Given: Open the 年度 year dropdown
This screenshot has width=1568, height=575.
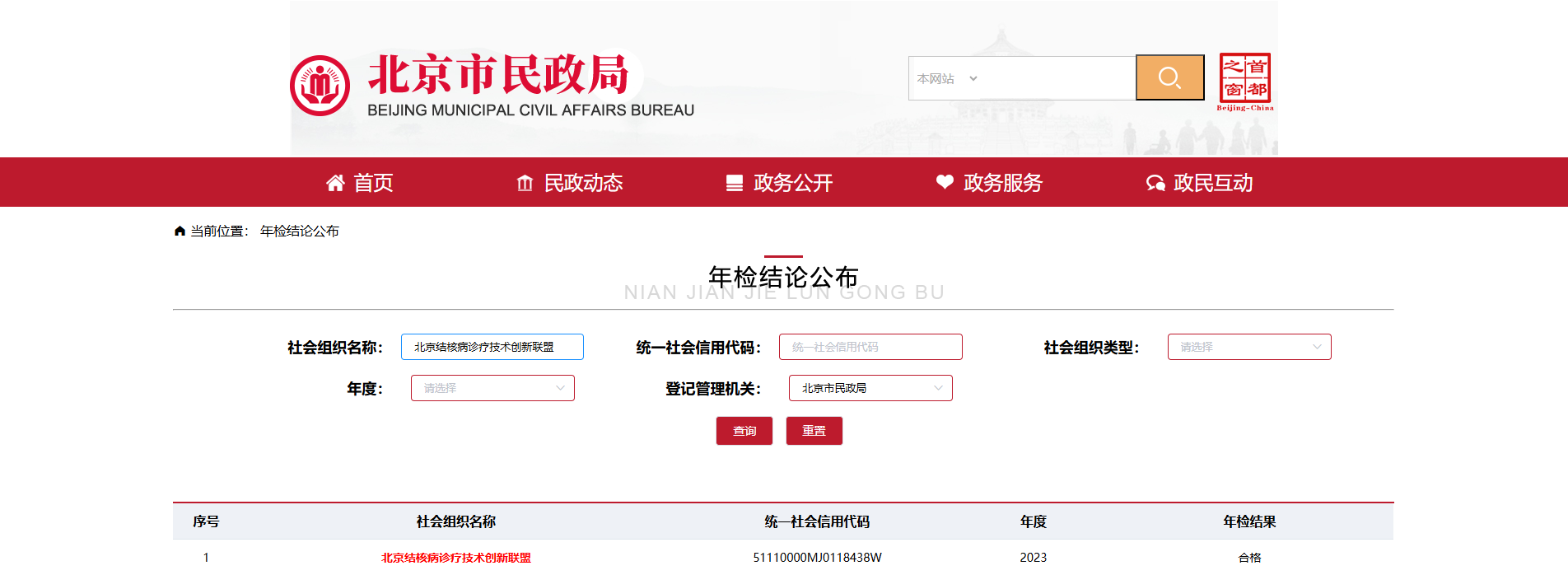Looking at the screenshot, I should click(492, 388).
